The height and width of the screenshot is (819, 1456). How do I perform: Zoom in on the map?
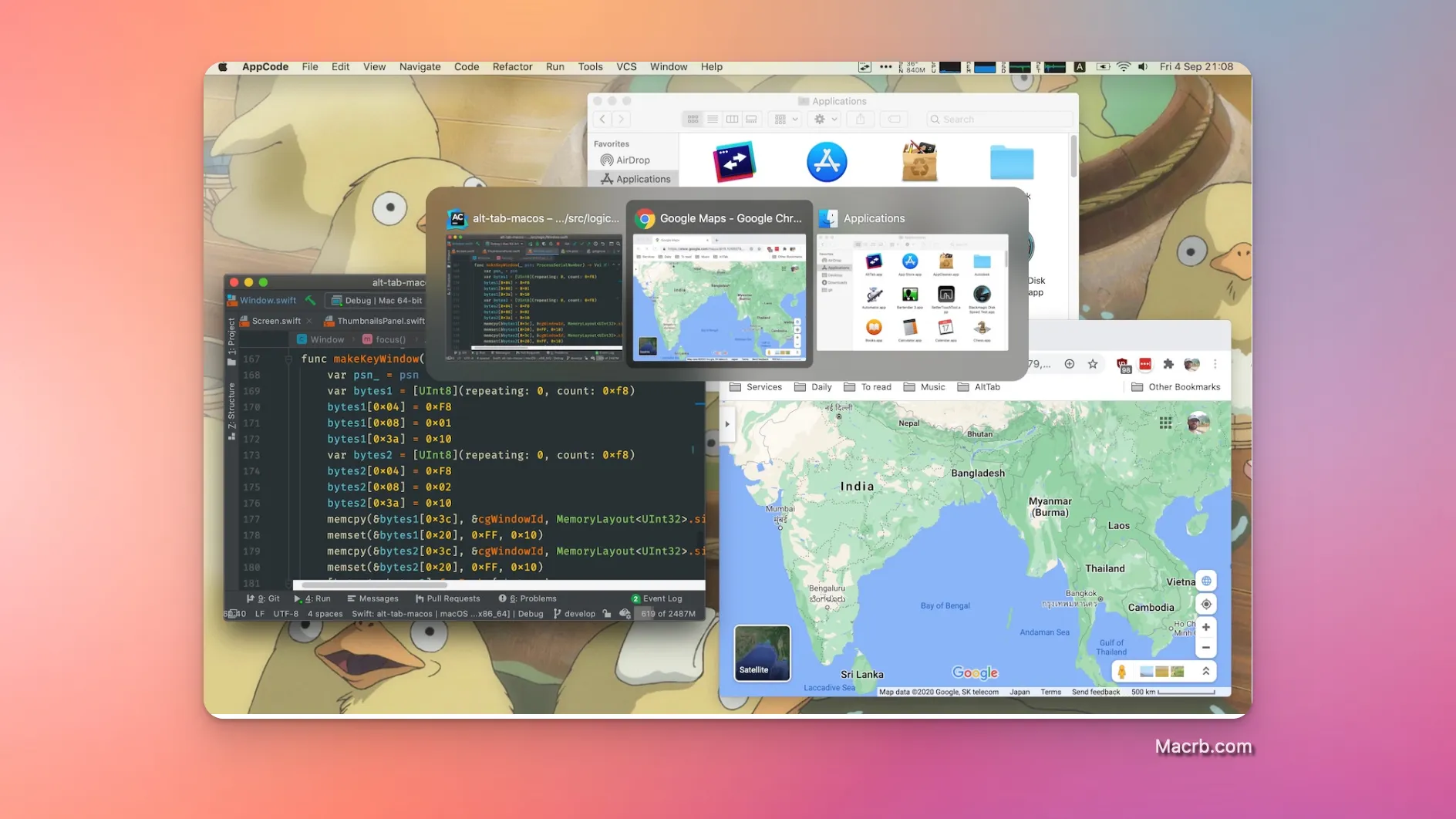(1205, 628)
